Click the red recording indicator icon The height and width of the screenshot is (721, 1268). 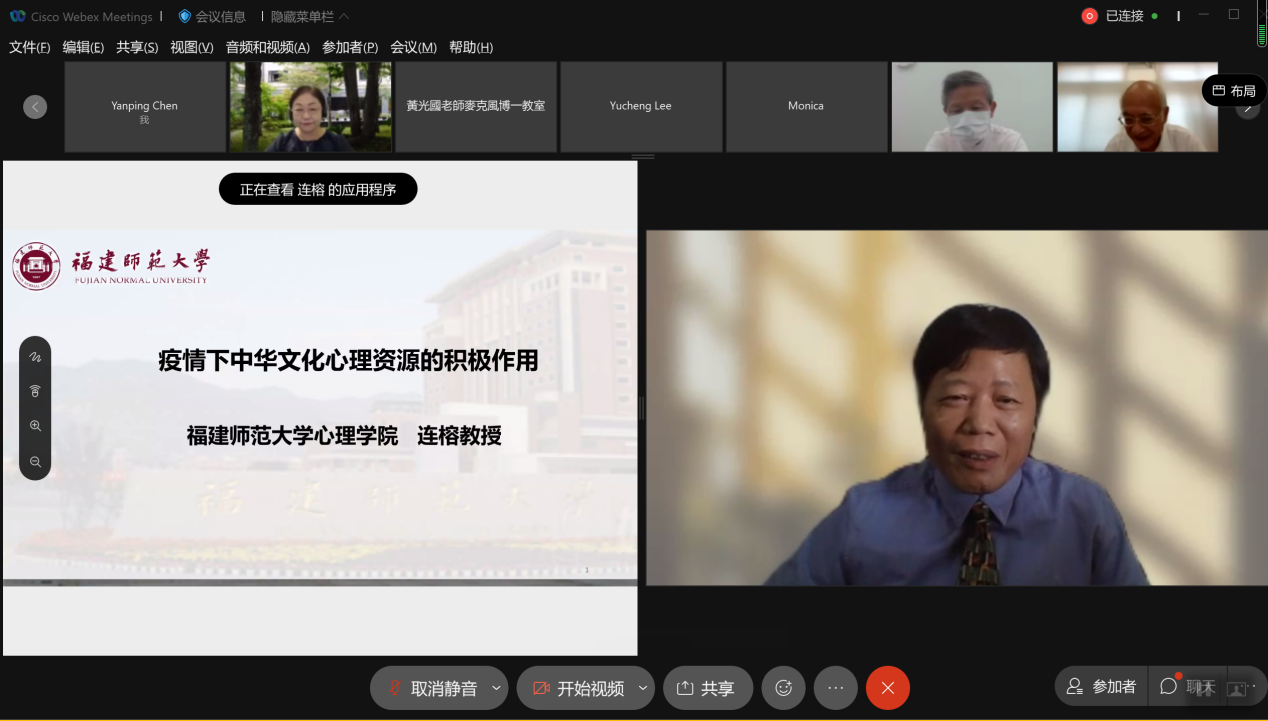(1089, 16)
